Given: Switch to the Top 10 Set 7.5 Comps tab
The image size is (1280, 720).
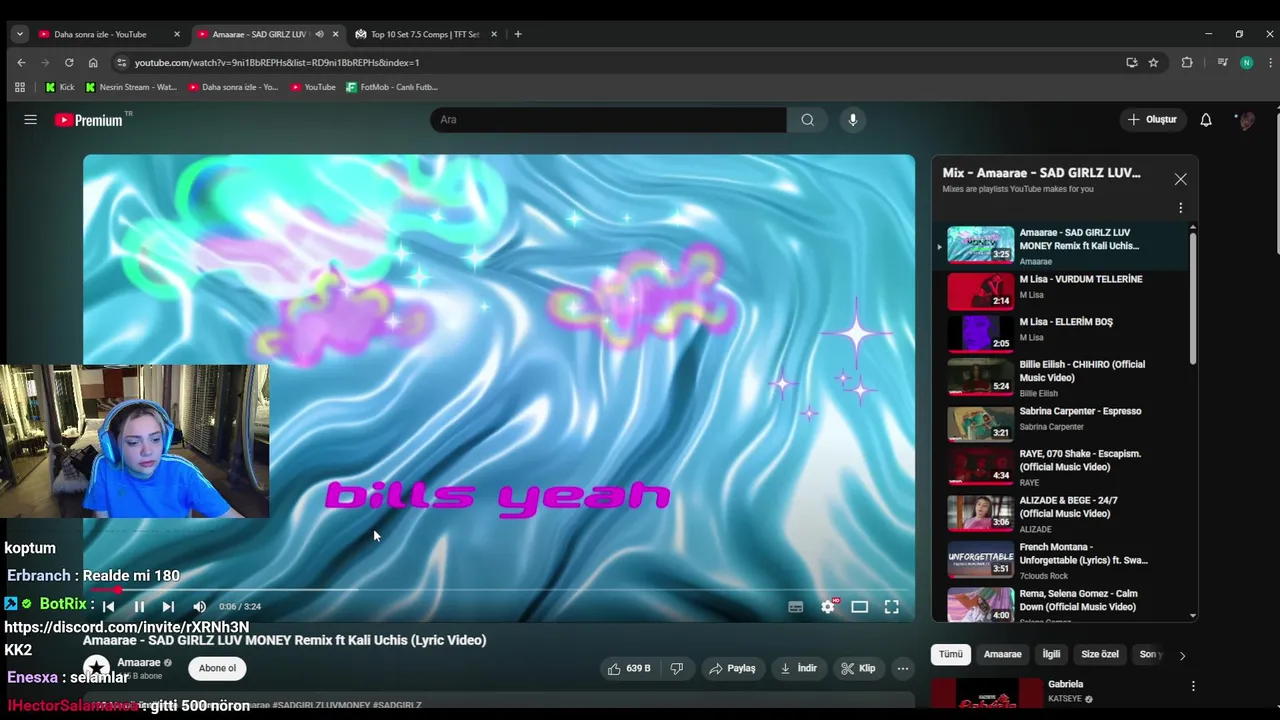Looking at the screenshot, I should tap(424, 34).
